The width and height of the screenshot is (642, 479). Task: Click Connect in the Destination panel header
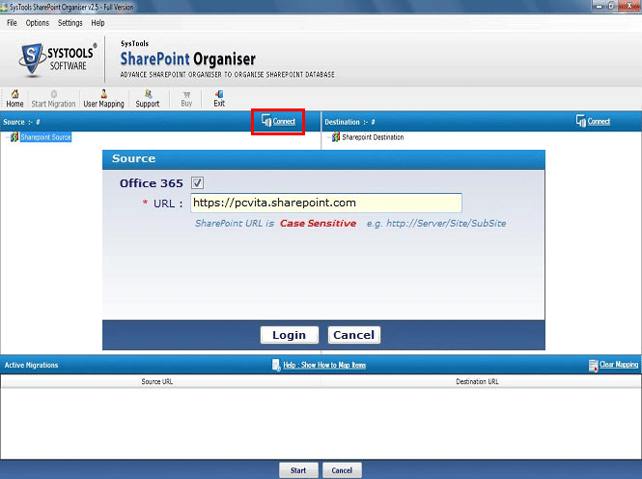pos(593,121)
